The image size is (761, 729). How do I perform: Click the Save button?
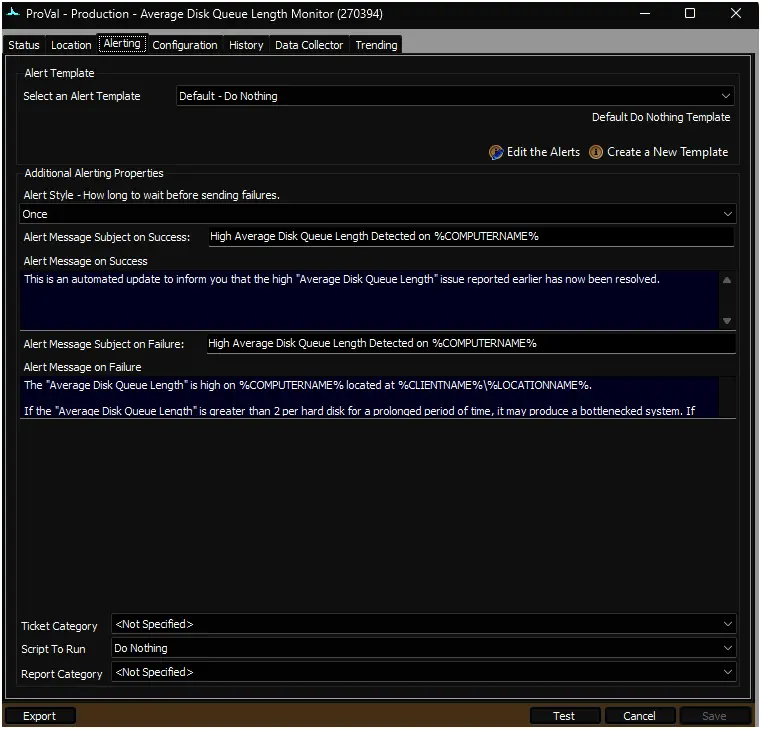(x=714, y=716)
